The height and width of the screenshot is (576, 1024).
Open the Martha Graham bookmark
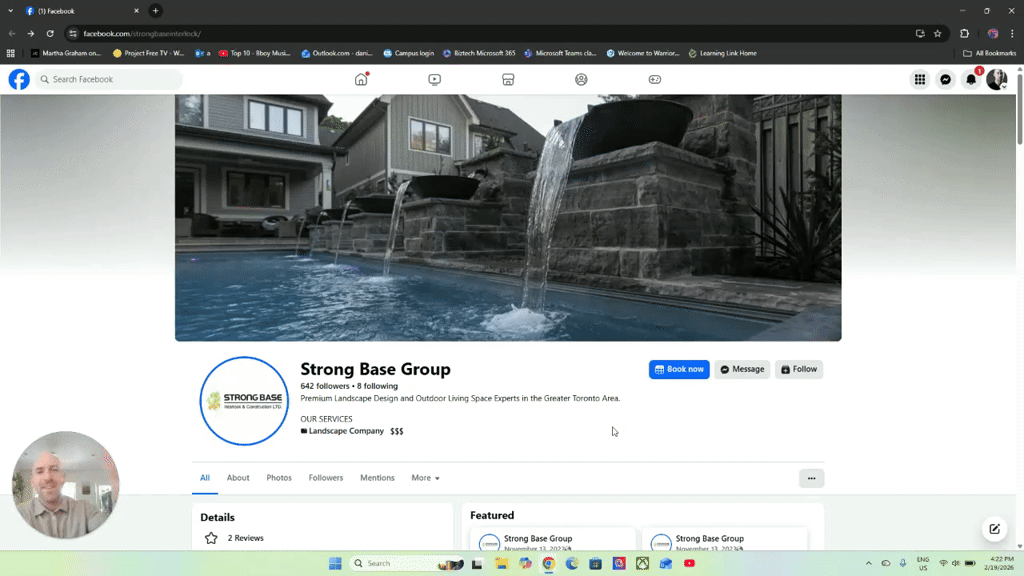click(x=66, y=53)
